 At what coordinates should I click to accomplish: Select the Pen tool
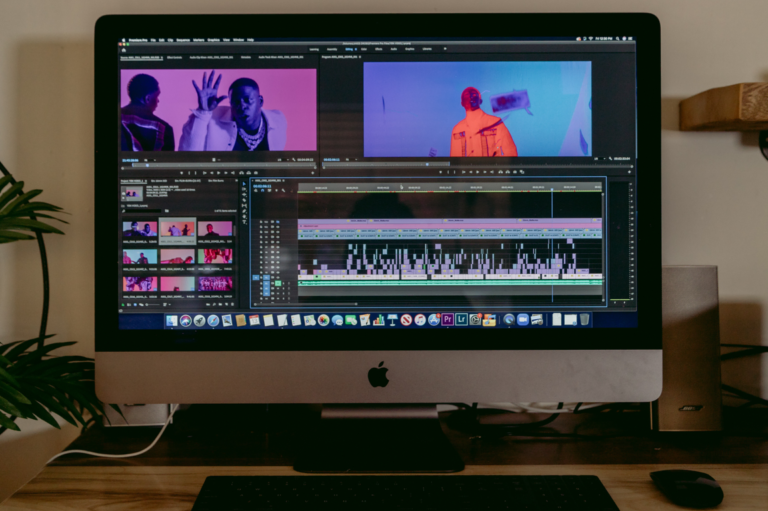(x=244, y=211)
